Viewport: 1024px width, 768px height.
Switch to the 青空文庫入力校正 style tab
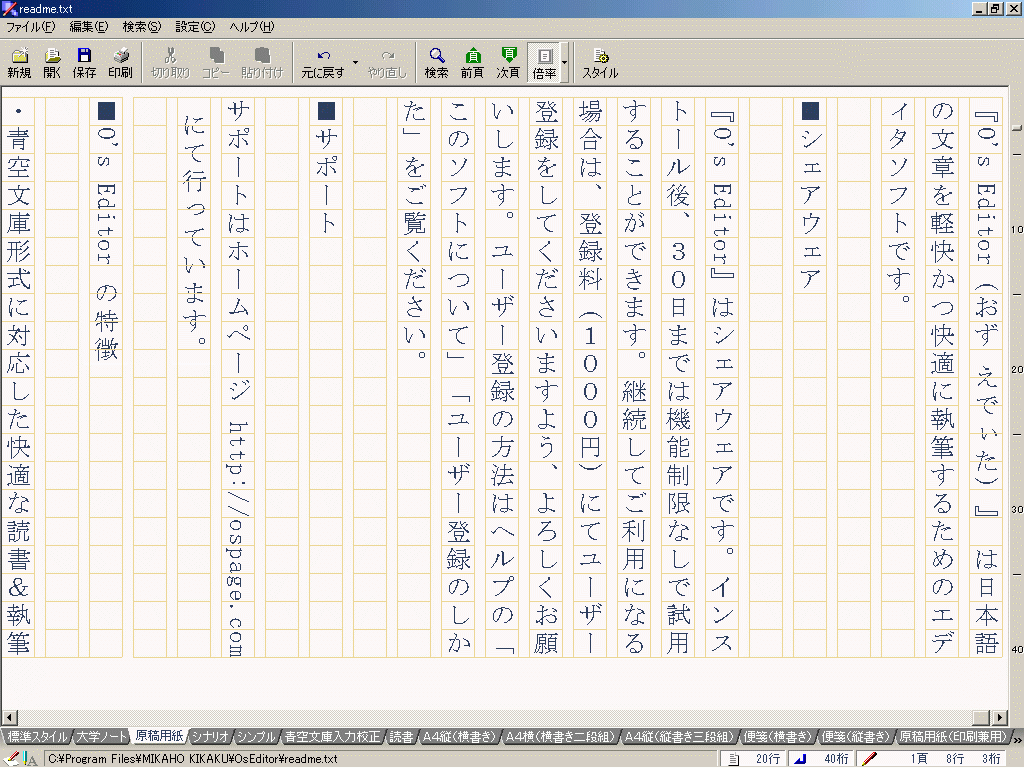tap(332, 738)
